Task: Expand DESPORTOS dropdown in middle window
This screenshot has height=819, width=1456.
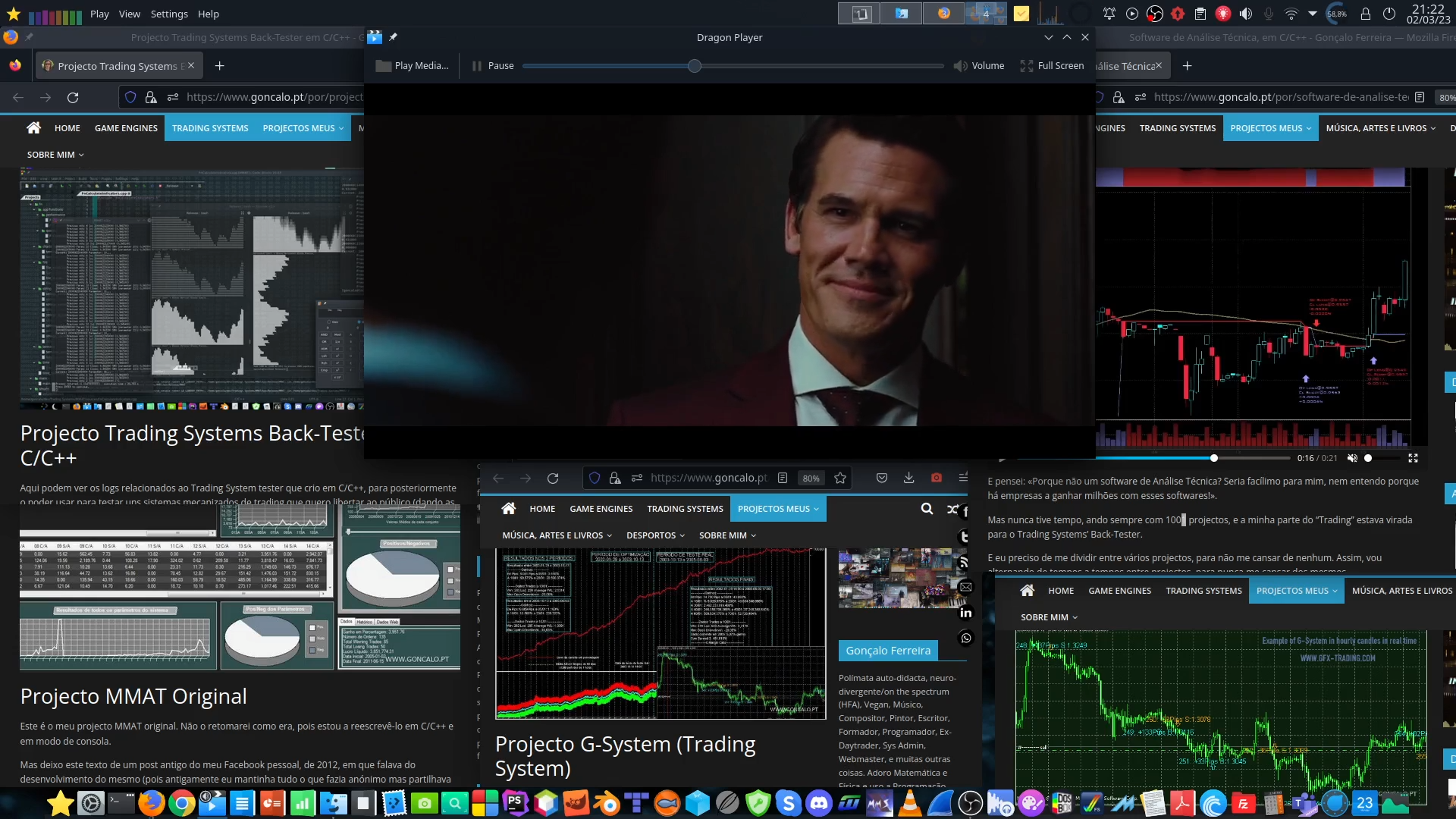Action: point(656,535)
